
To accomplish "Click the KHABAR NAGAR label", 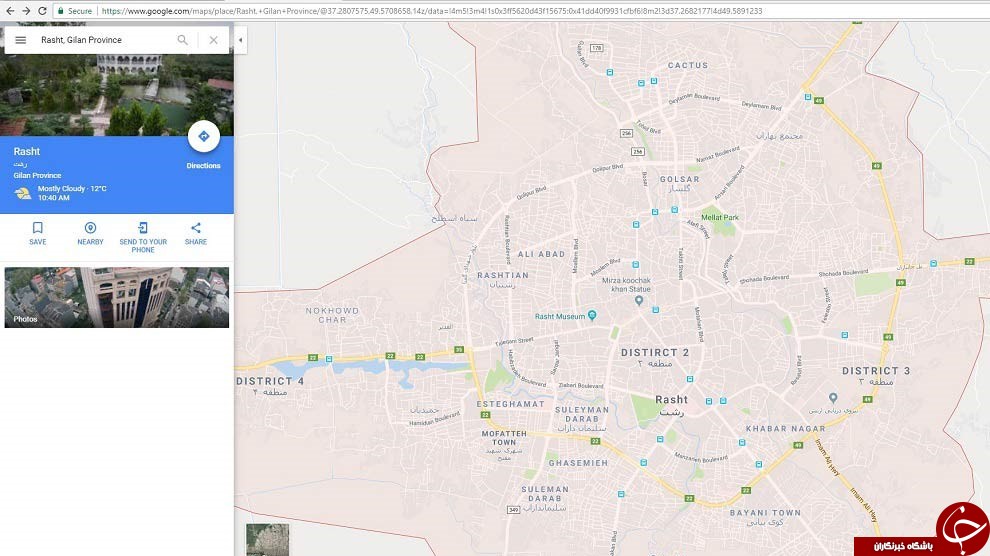I will (785, 429).
